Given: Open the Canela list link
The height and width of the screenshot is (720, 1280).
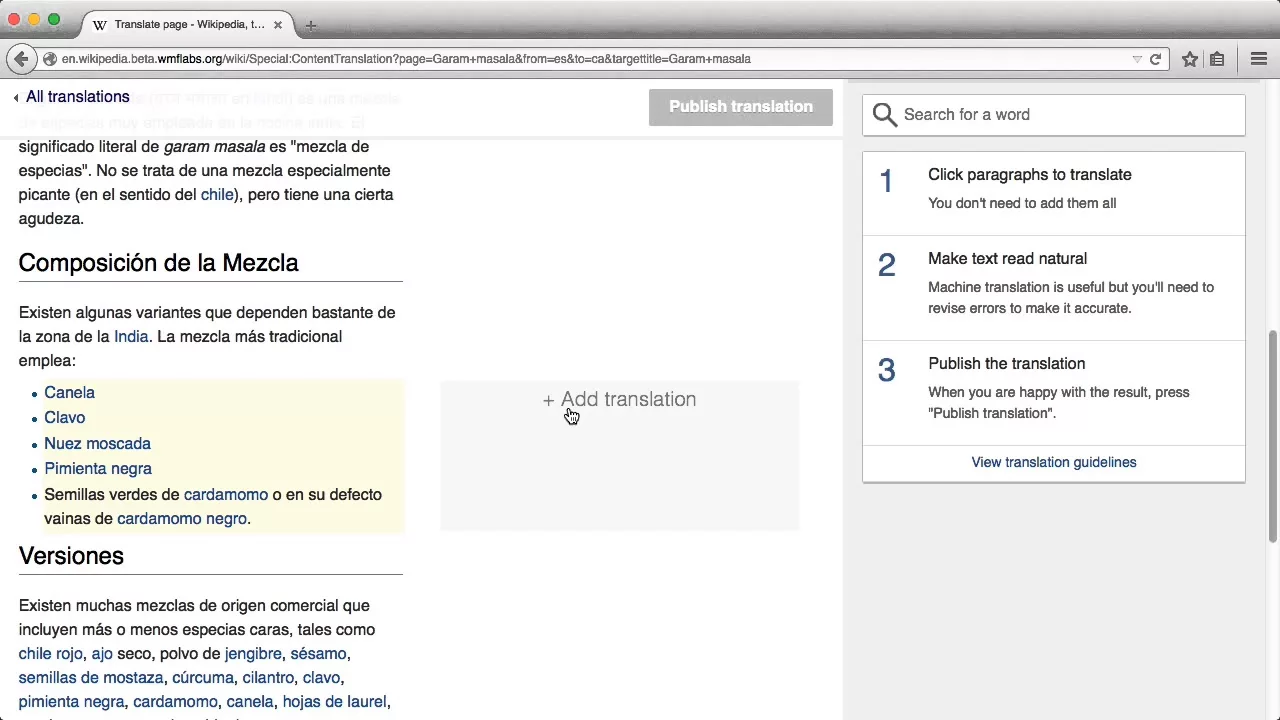Looking at the screenshot, I should [x=69, y=393].
